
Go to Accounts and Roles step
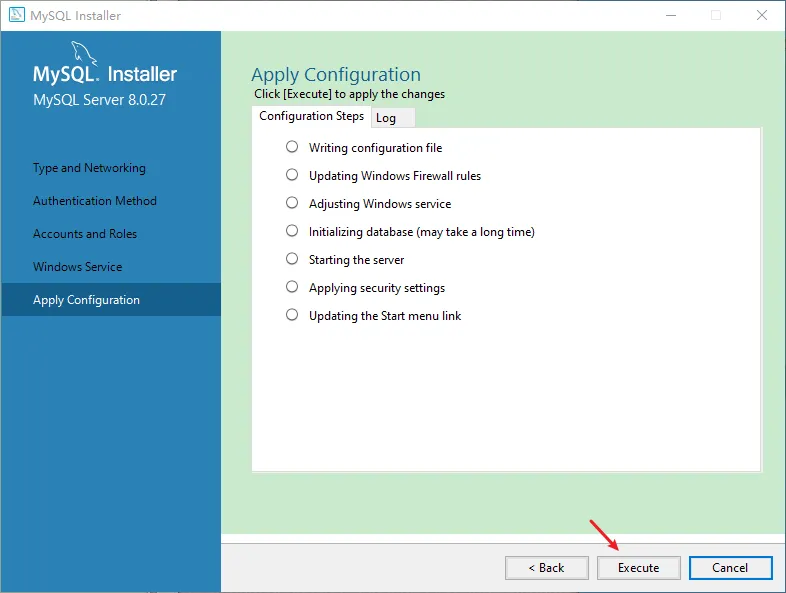point(85,234)
